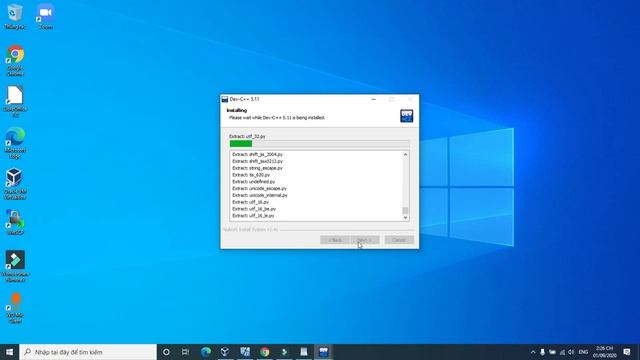
Task: Click the volume tray icon
Action: (571, 352)
